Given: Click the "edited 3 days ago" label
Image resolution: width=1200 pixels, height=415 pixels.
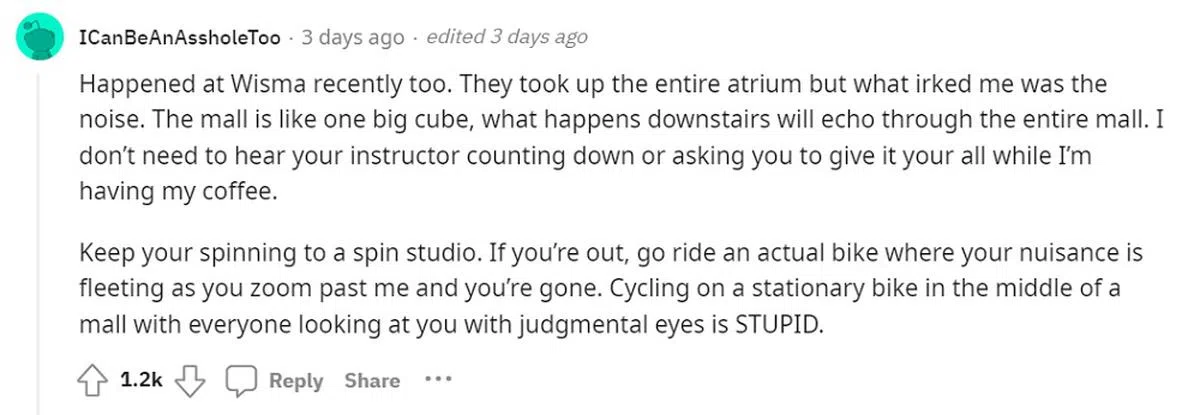Looking at the screenshot, I should [507, 38].
